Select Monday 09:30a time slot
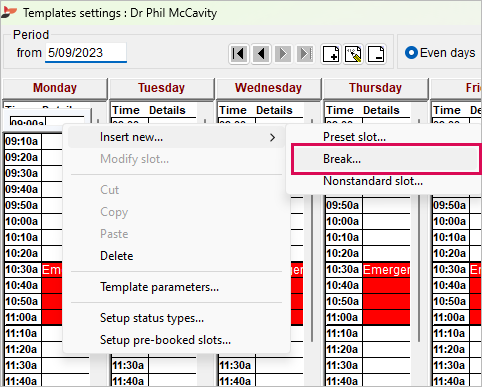This screenshot has width=482, height=387. point(22,173)
